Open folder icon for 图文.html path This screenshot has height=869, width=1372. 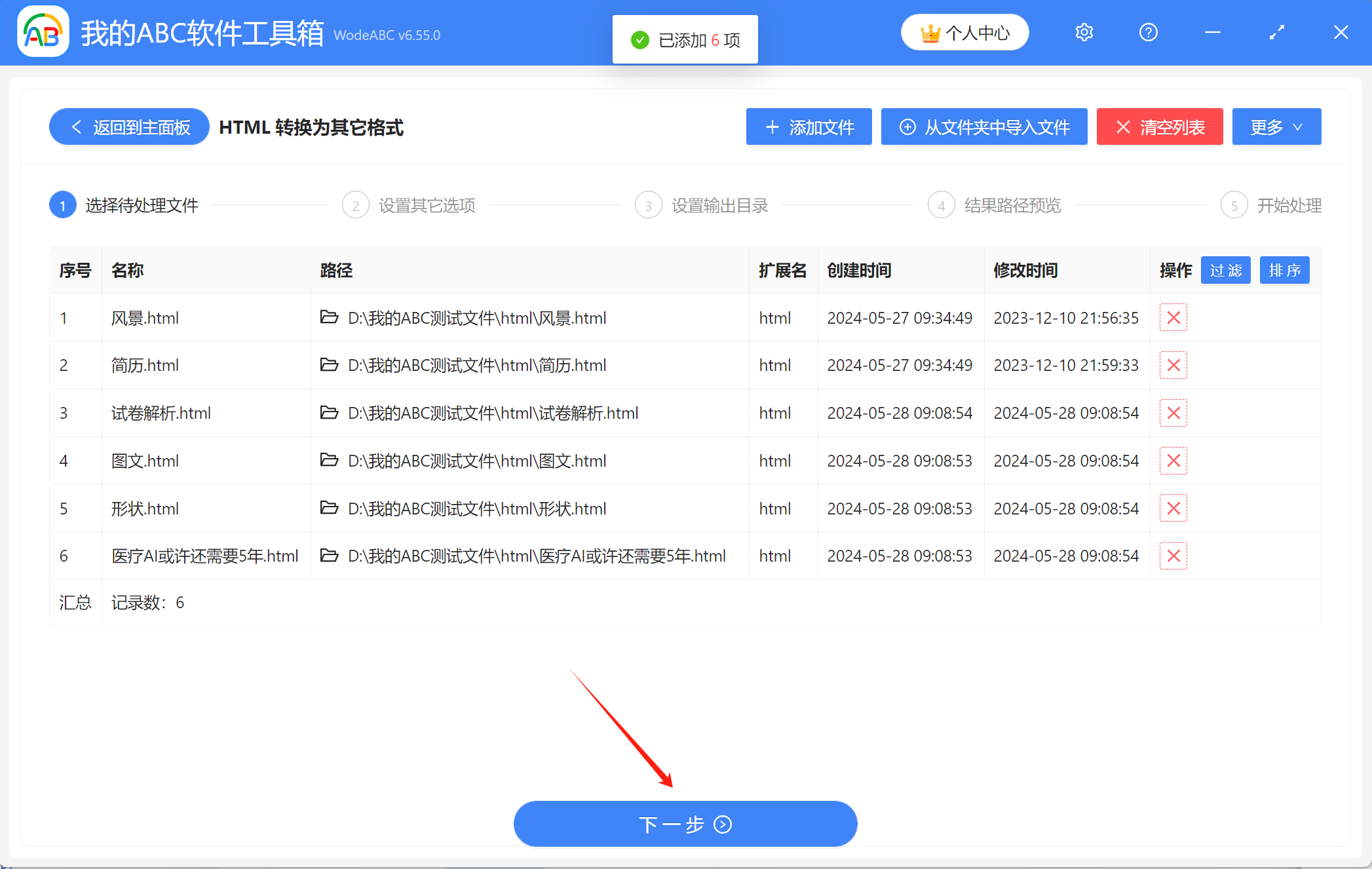[x=329, y=461]
